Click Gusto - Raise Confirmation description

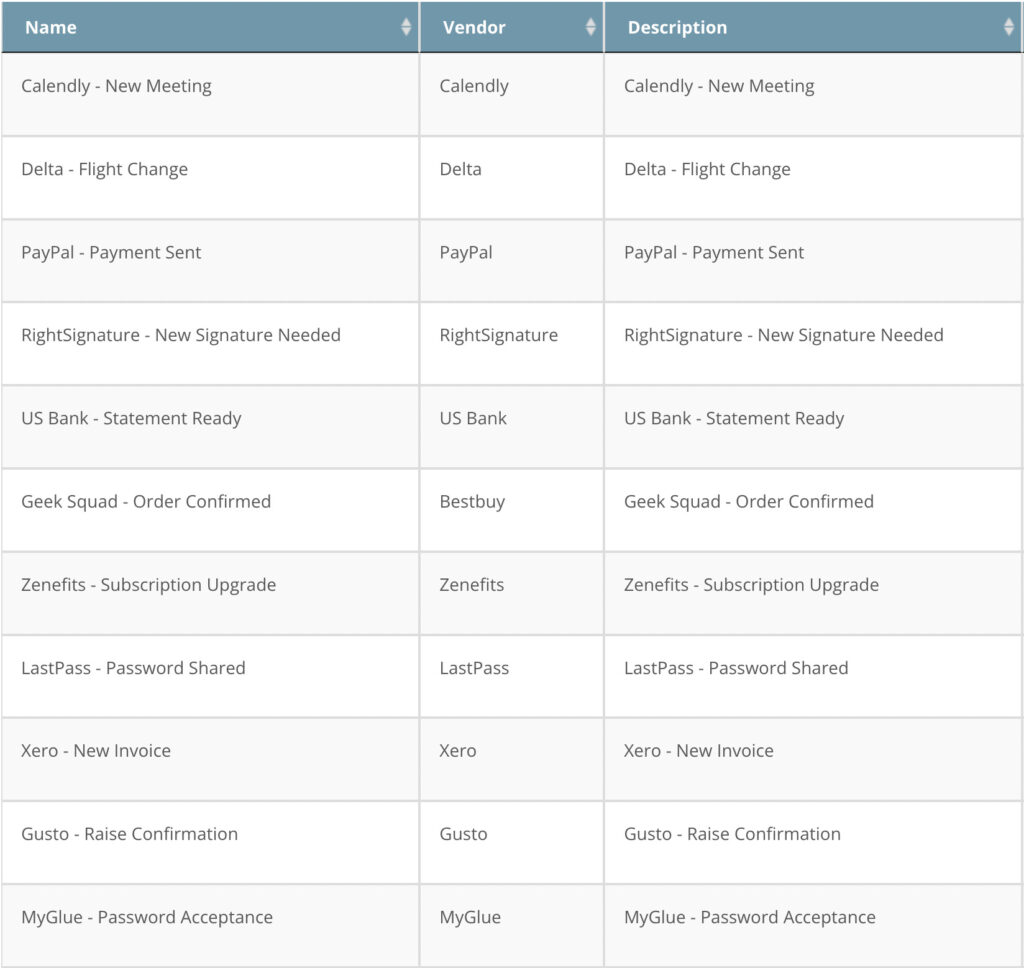point(732,833)
